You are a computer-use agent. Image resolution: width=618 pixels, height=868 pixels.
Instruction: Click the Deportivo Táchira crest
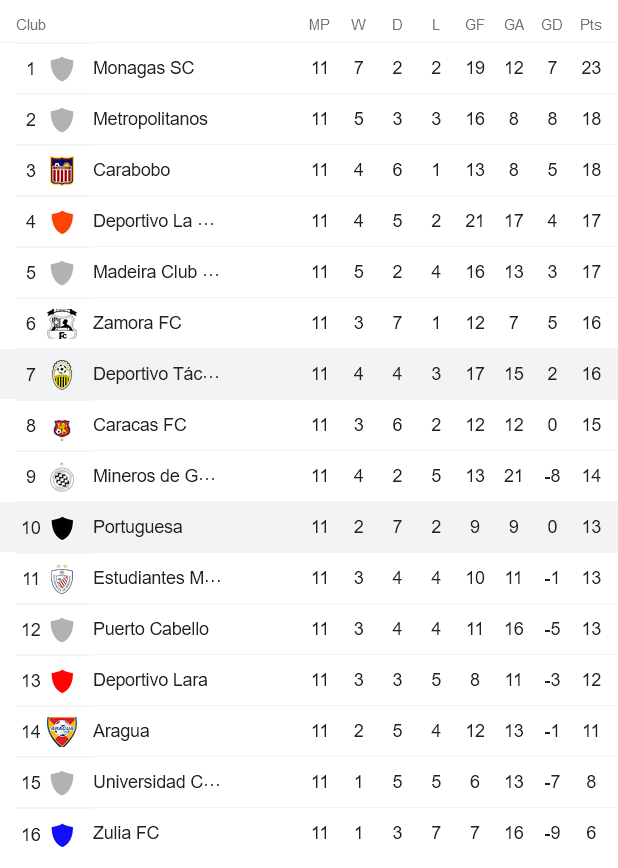(x=60, y=373)
